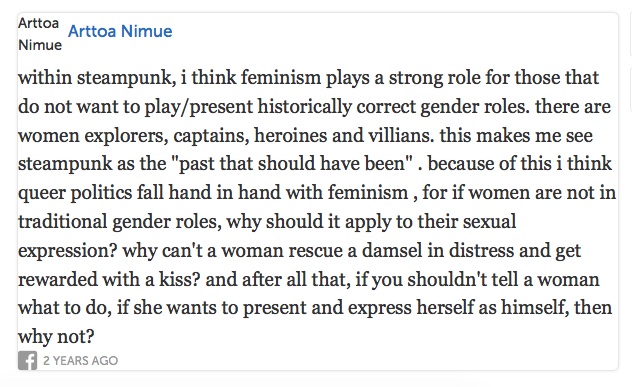Open the Arttoa Nimue avatar placeholder image
Viewport: 632px width, 387px height.
pos(40,34)
